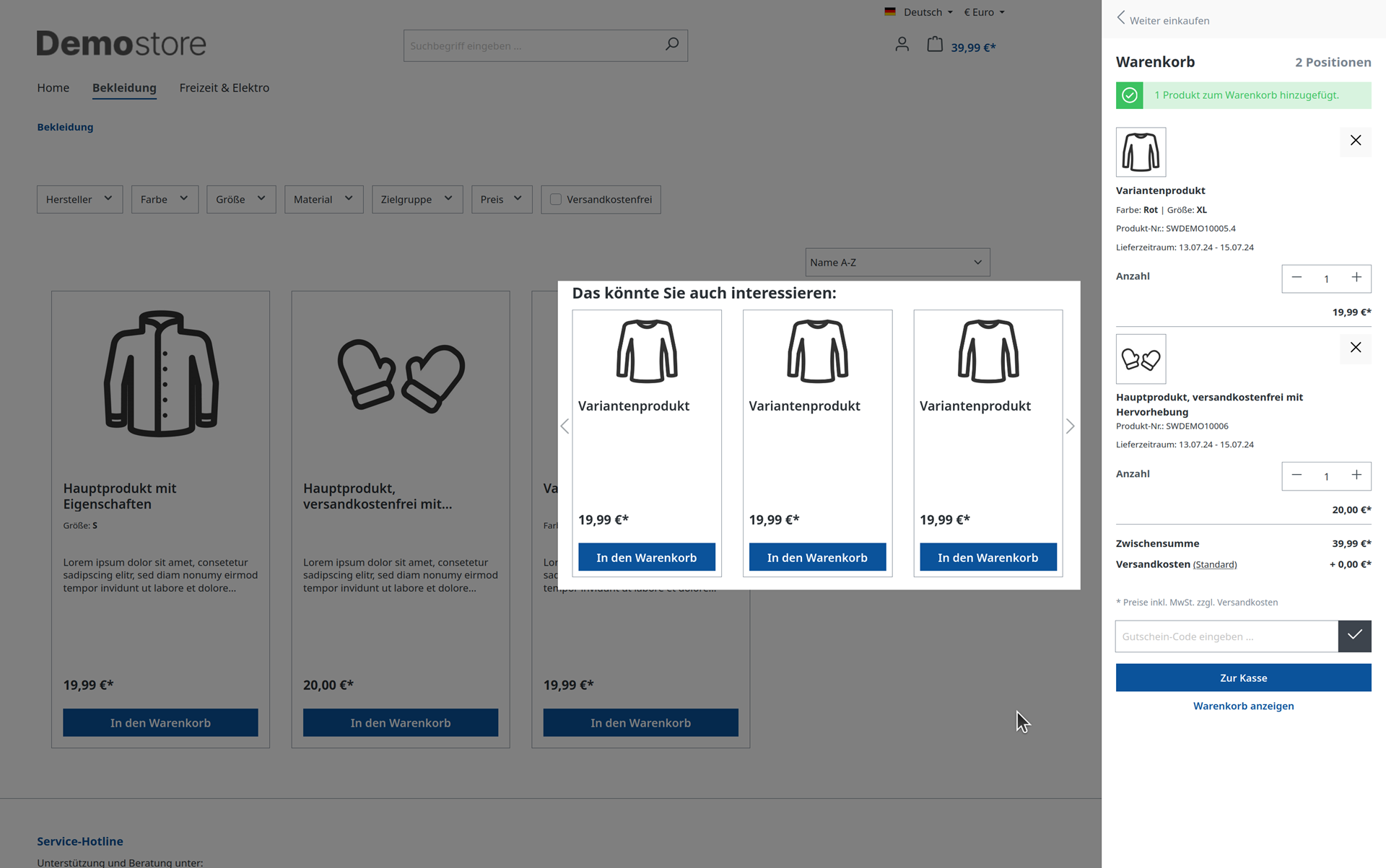The width and height of the screenshot is (1386, 868).
Task: Expand the Hersteller filter dropdown
Action: tap(79, 199)
